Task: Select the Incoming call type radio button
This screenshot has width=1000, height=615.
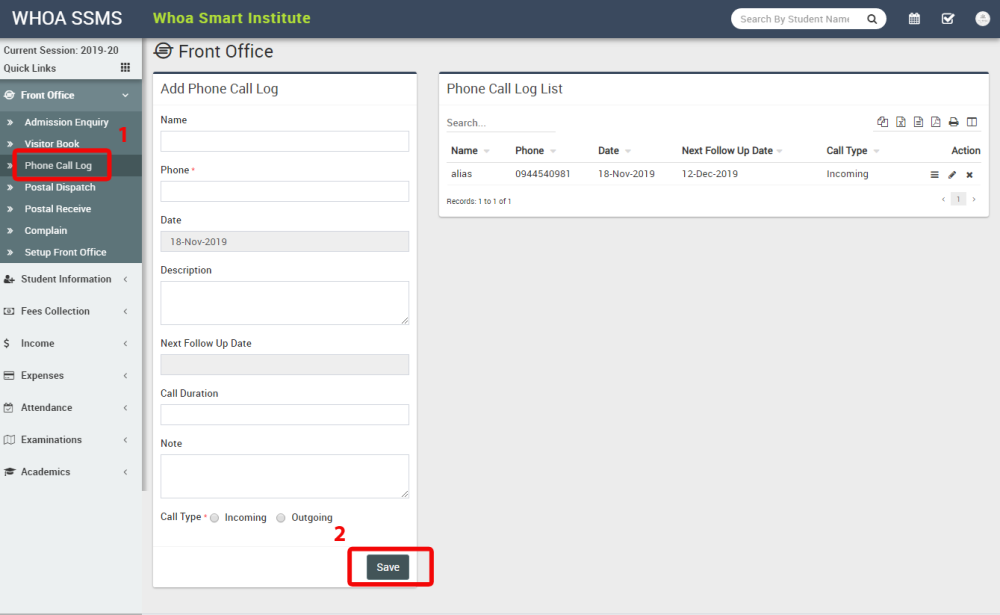Action: [x=214, y=517]
